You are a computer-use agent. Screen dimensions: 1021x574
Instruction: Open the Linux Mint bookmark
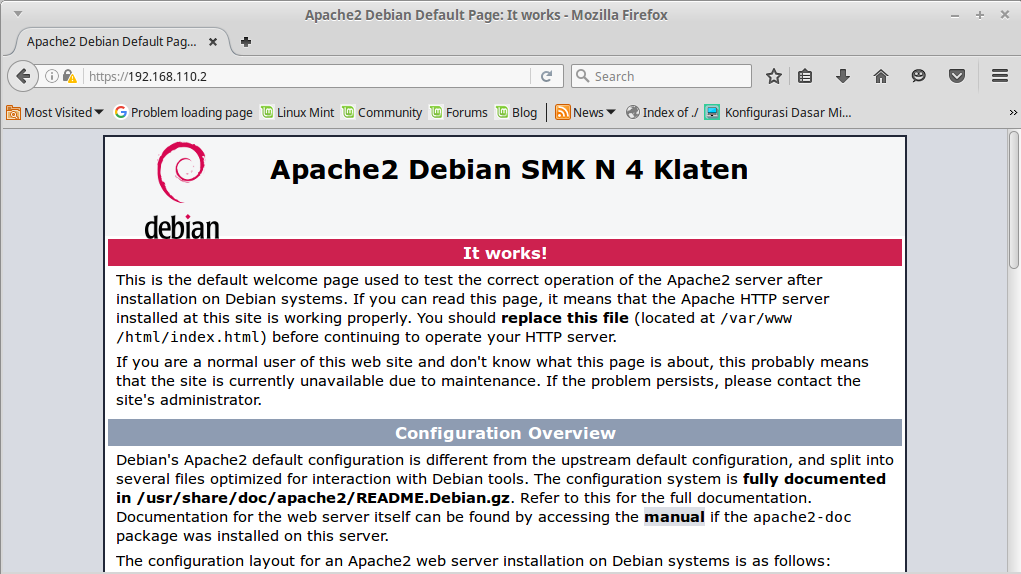click(297, 113)
